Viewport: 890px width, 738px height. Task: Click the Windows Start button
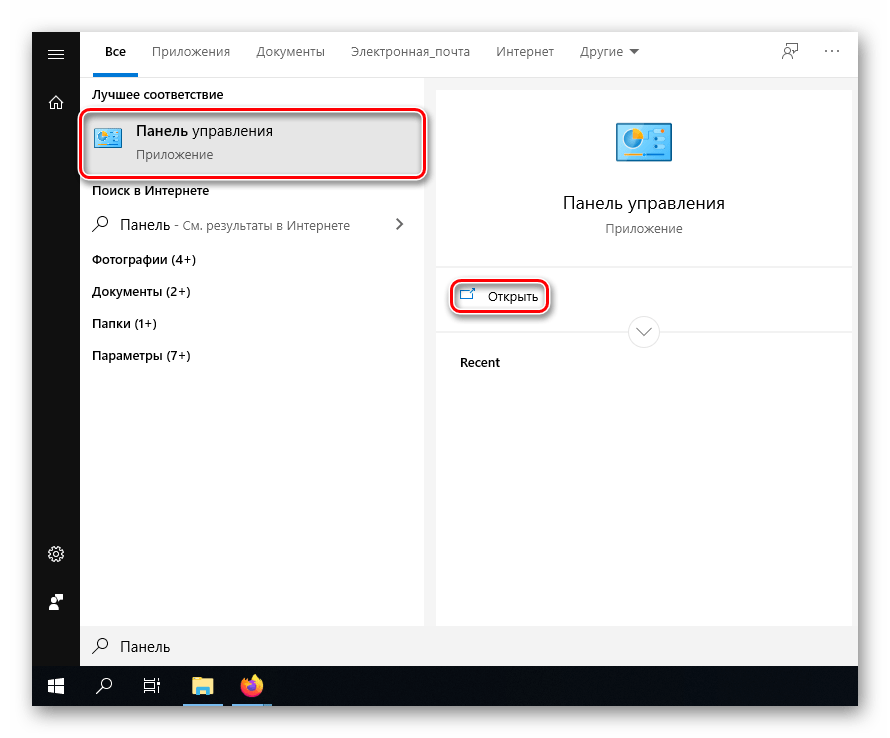(56, 686)
